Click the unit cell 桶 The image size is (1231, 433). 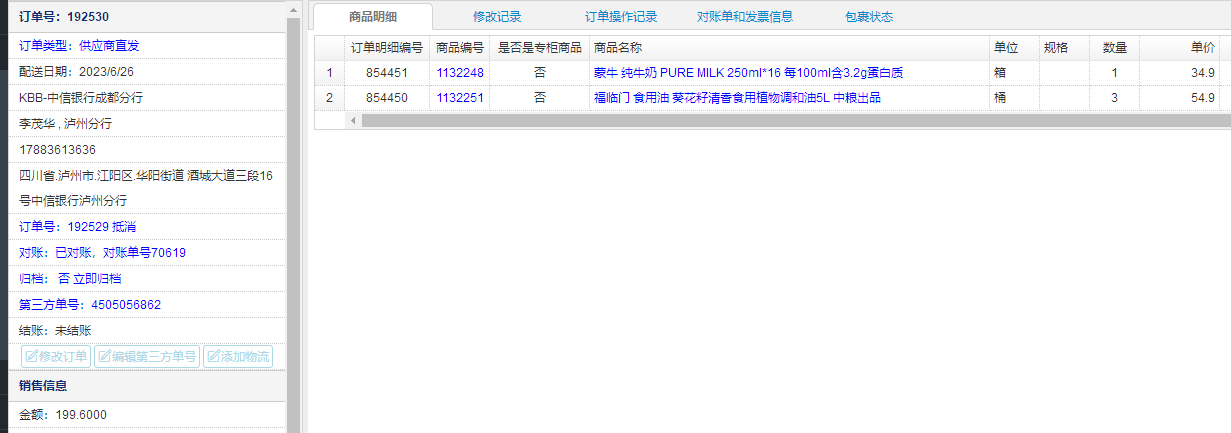1014,98
